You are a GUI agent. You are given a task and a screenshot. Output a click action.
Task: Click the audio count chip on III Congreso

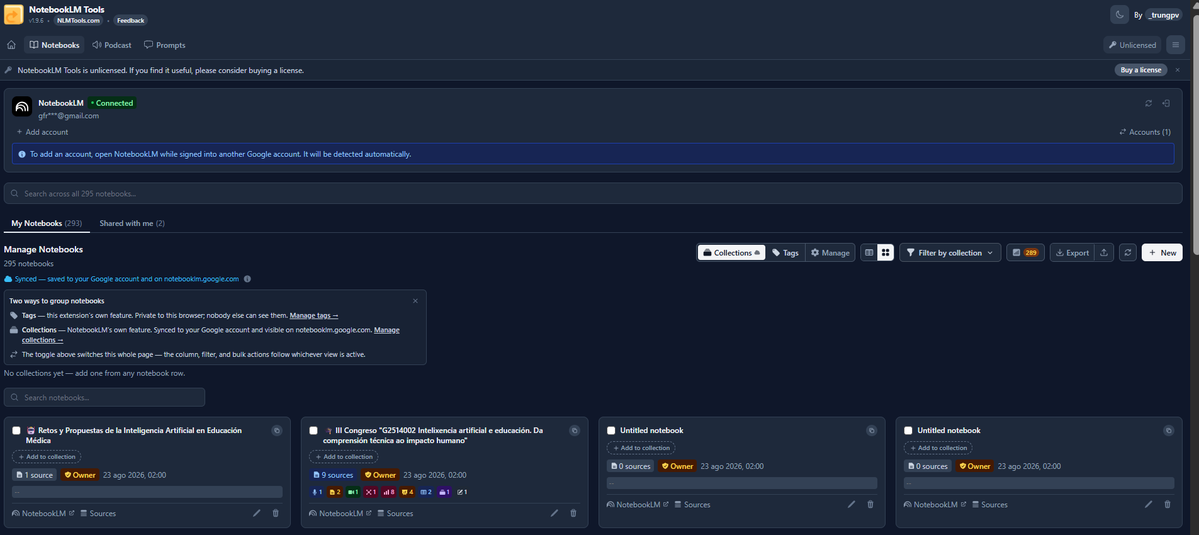point(317,491)
